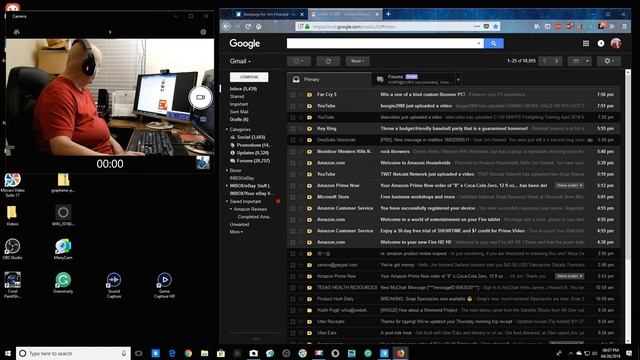Open the More actions dropdown
640x360 pixels.
(x=358, y=61)
